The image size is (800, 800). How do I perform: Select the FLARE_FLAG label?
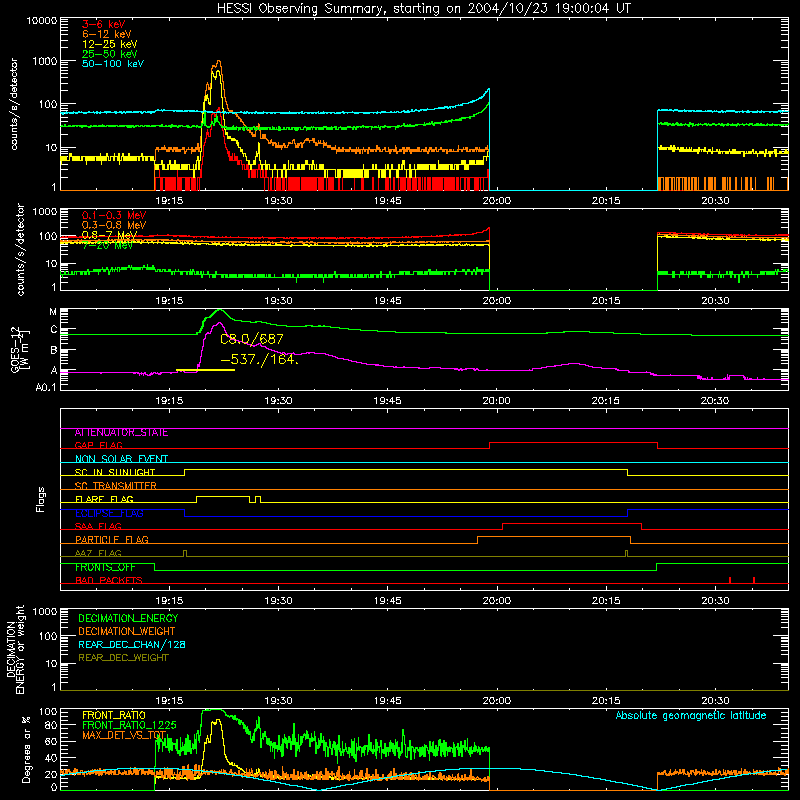point(104,499)
